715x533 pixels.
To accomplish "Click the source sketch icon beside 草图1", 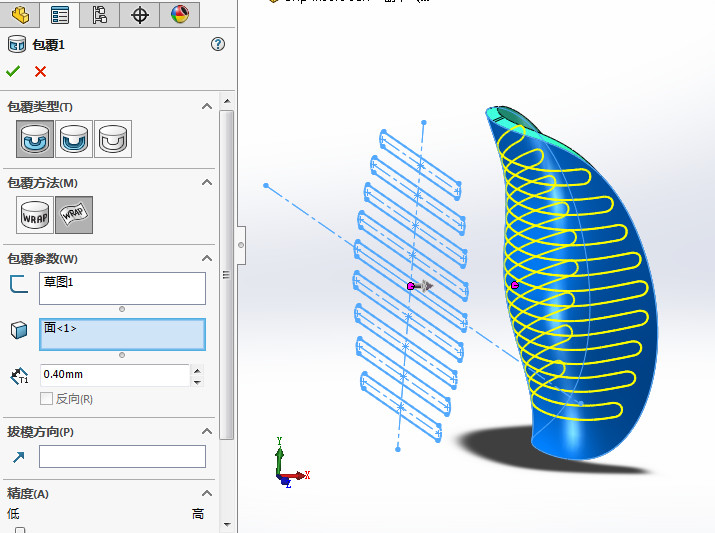I will click(19, 284).
